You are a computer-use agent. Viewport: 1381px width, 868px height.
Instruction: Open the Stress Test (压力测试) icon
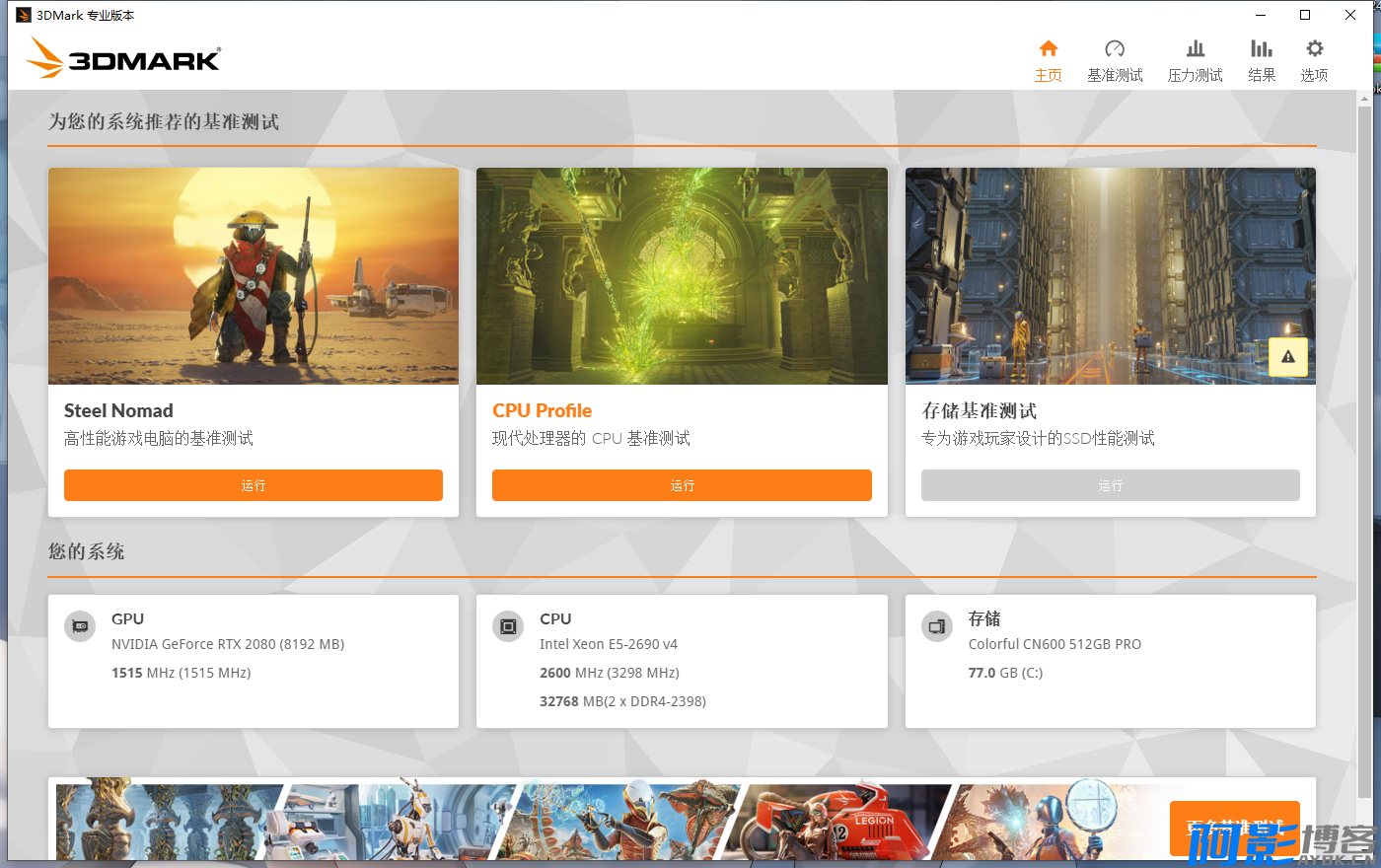point(1195,48)
